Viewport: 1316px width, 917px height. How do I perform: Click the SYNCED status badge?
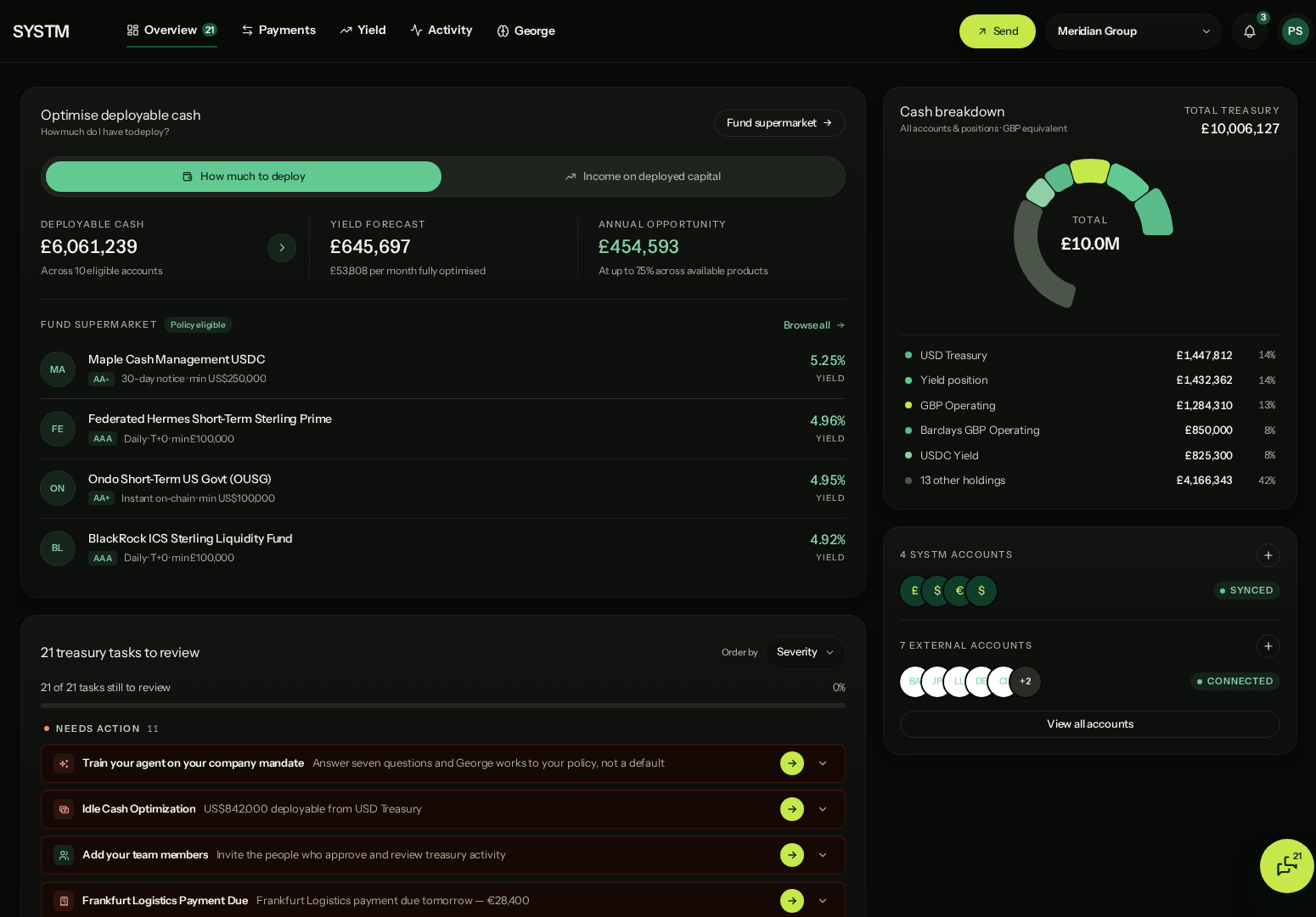coord(1246,591)
